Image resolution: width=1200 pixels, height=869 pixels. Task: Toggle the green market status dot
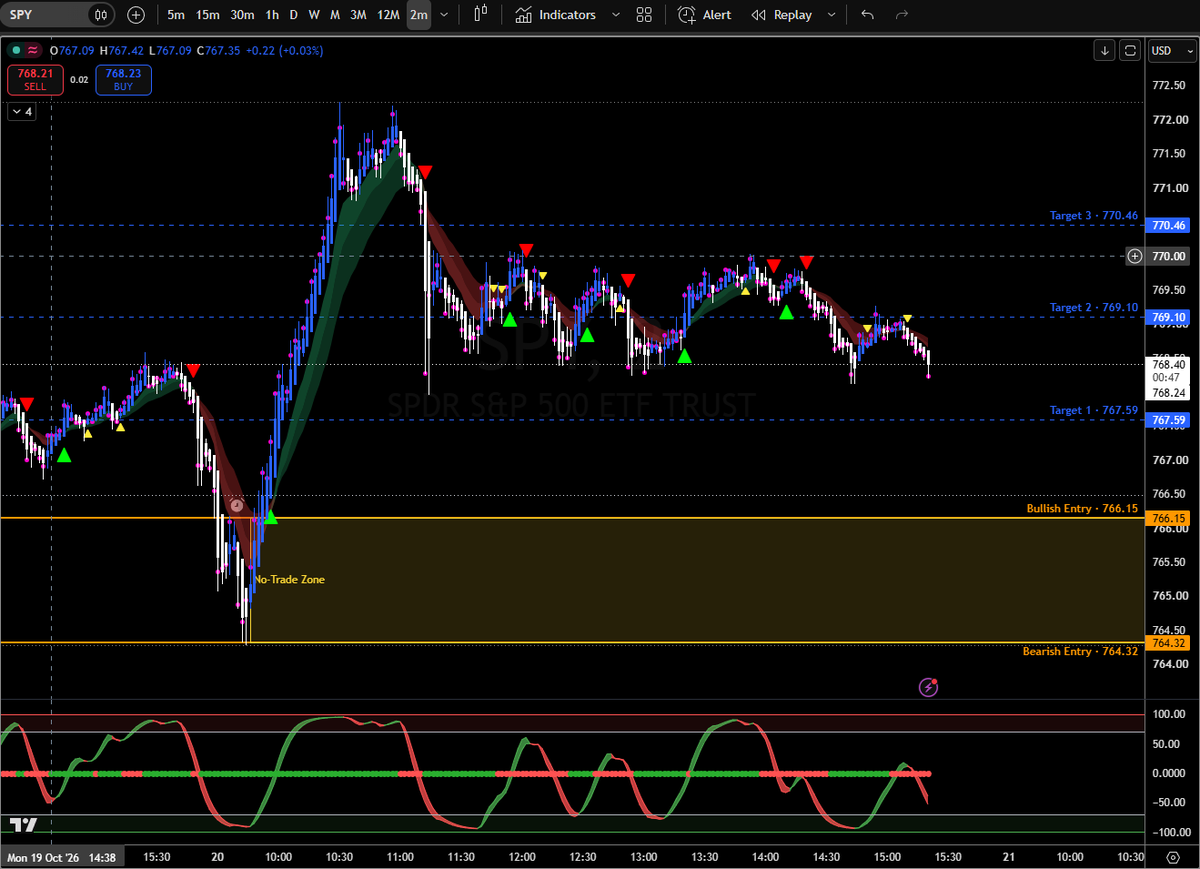tap(14, 49)
